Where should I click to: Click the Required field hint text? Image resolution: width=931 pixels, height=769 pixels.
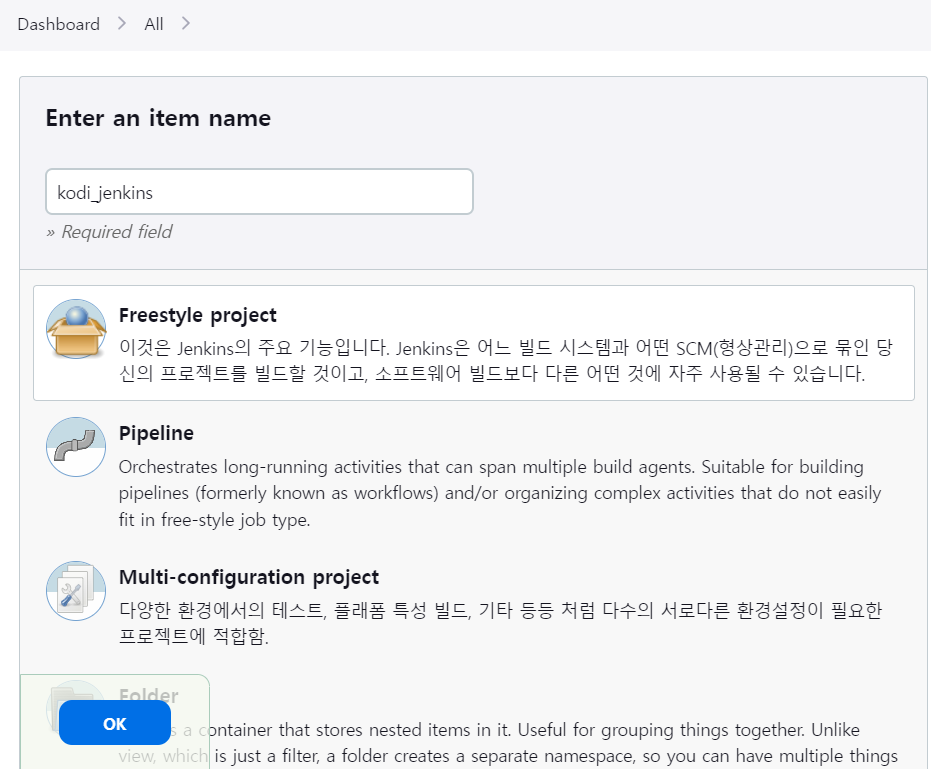coord(109,232)
